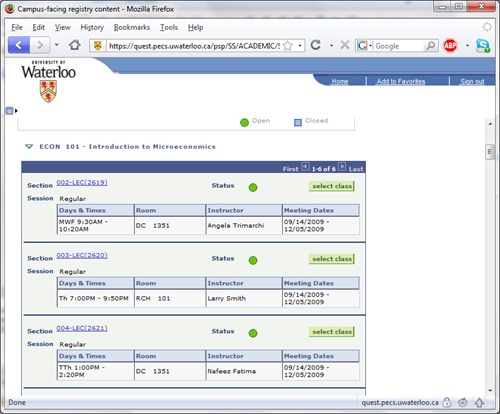Select class for section 004-LEC
The width and height of the screenshot is (500, 414).
pos(332,332)
